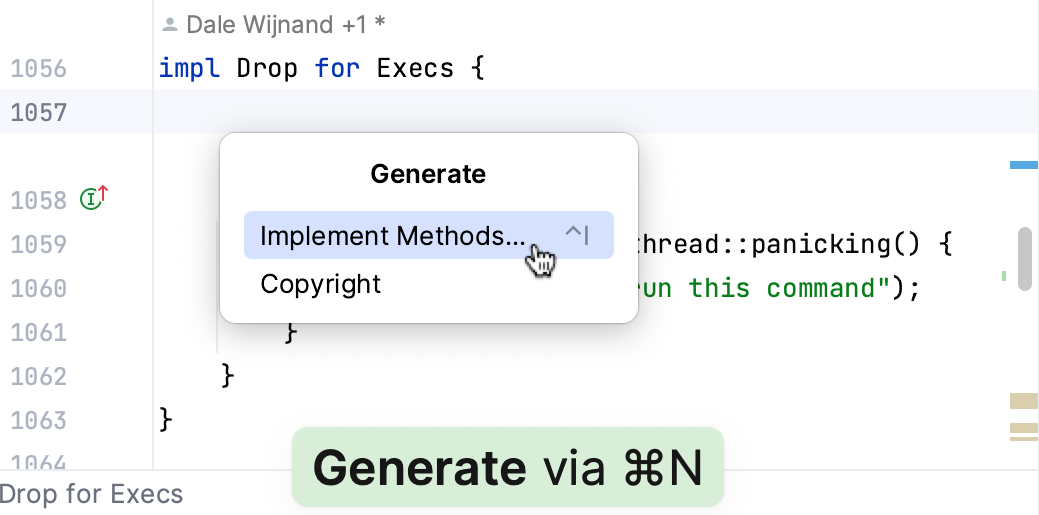Click line number 1056 in the gutter
The image size is (1039, 515).
(x=38, y=69)
